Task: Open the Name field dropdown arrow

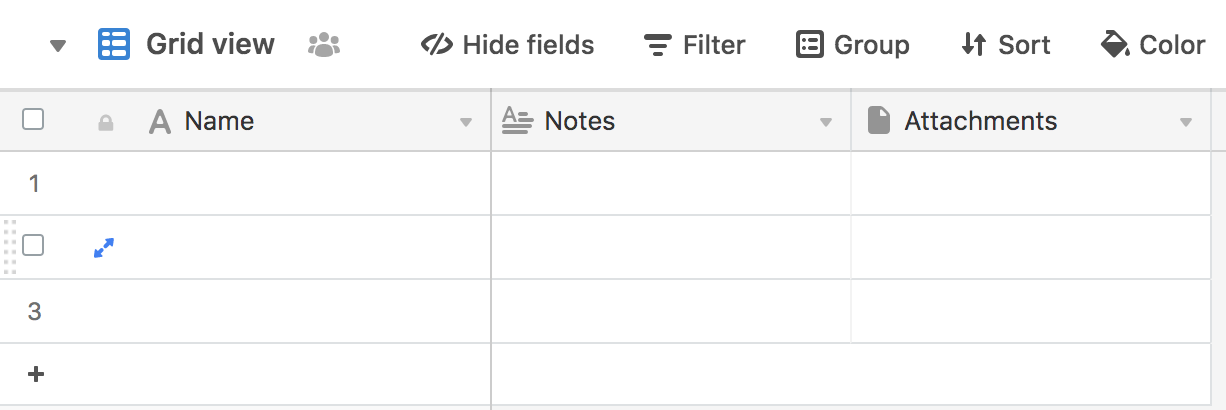Action: click(x=465, y=123)
